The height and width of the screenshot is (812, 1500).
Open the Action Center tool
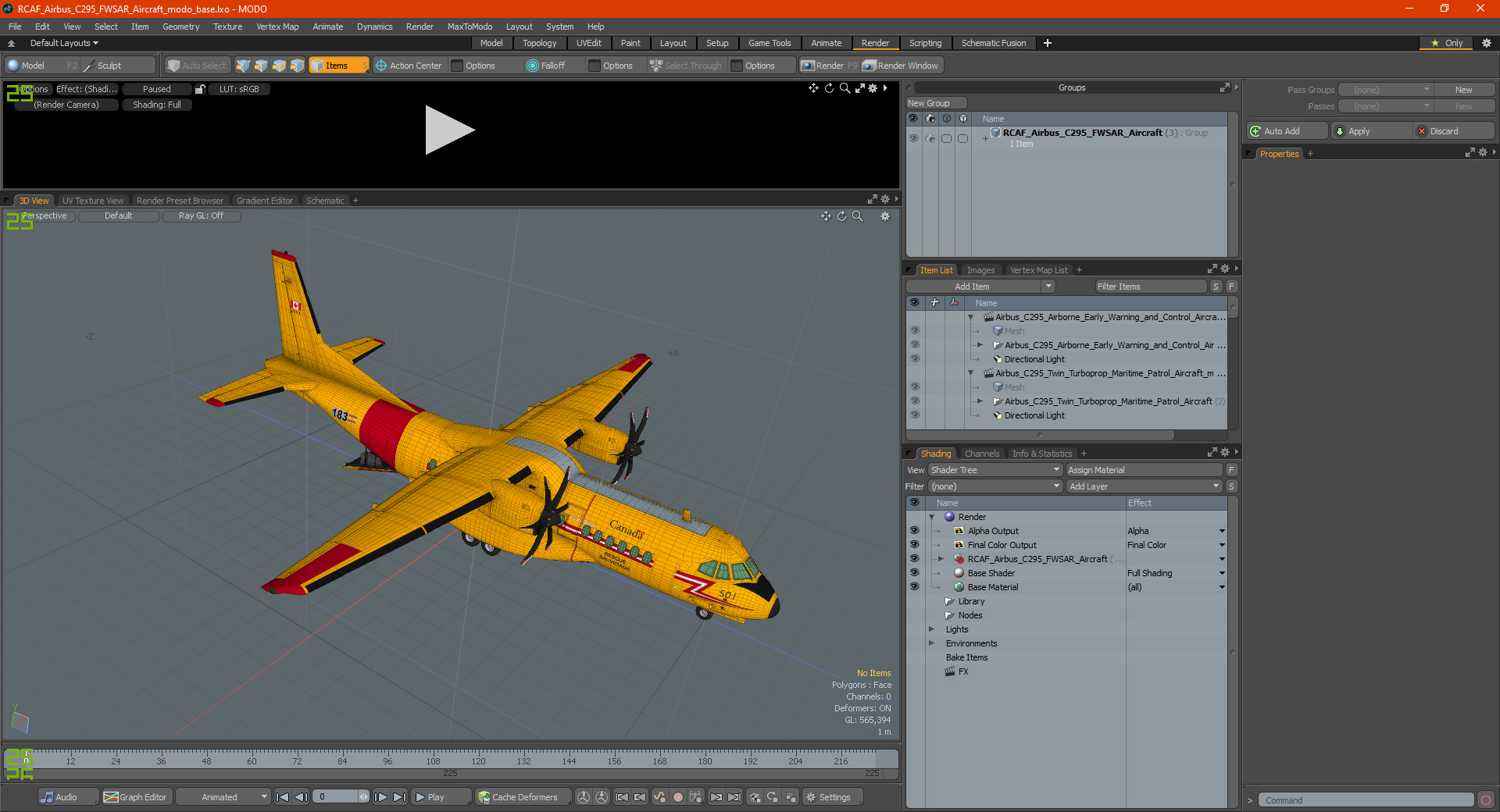pyautogui.click(x=408, y=66)
